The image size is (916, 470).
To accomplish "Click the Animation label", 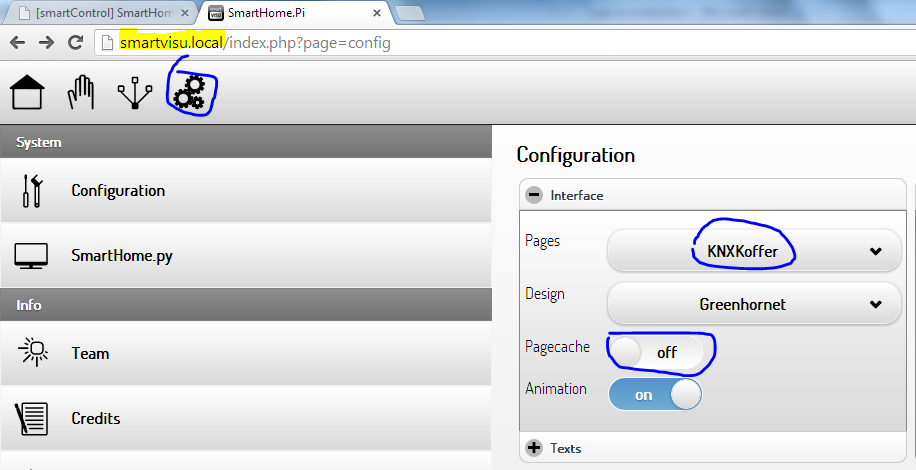I will point(556,388).
